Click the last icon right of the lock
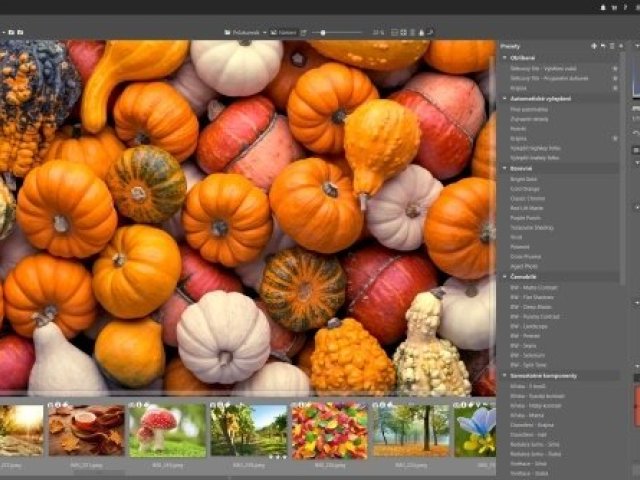Screen dimensions: 640x480 (x=430, y=32)
